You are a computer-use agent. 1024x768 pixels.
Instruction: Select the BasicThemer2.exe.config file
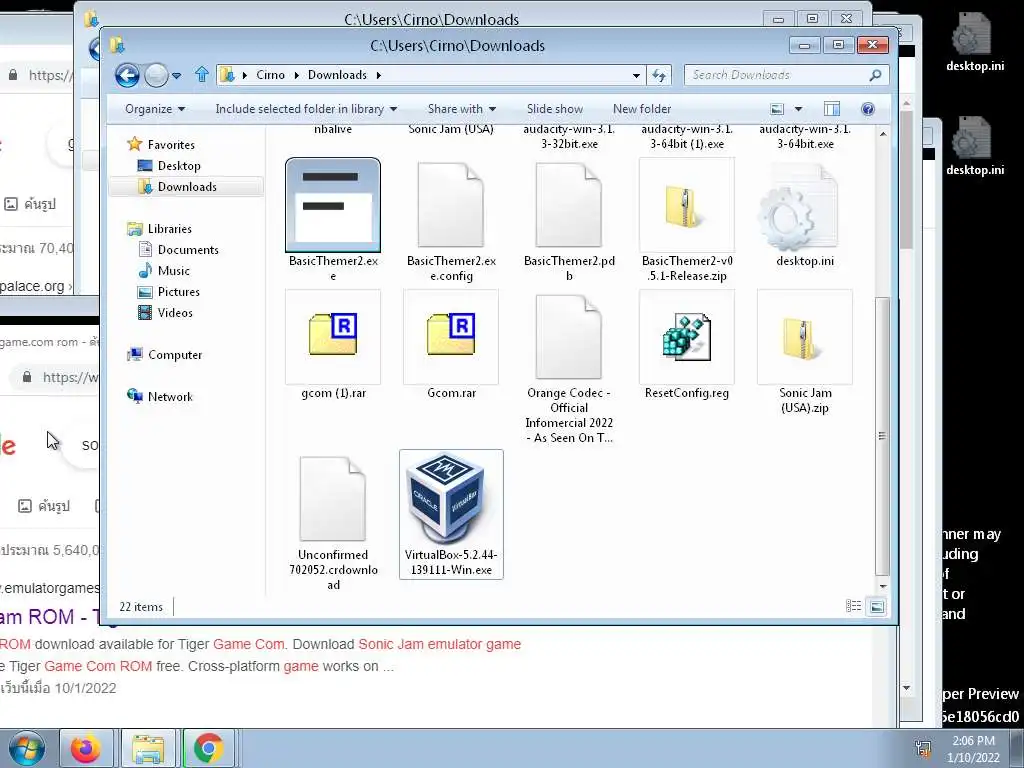click(451, 219)
